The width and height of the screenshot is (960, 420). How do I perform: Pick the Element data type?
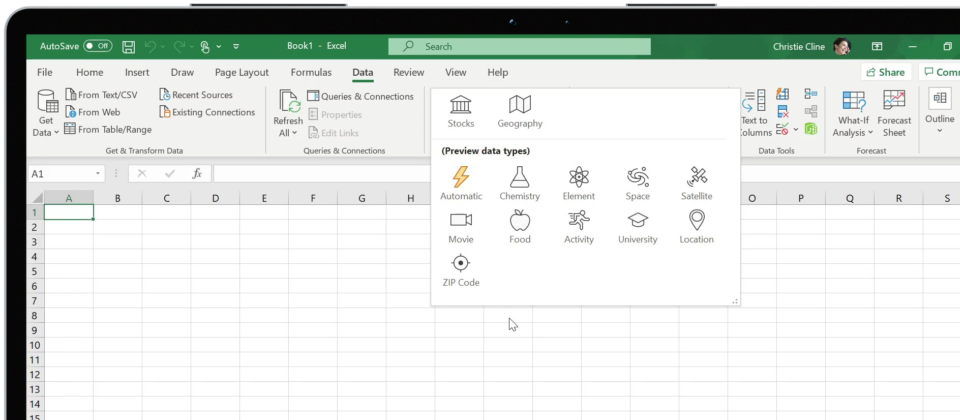[x=579, y=184]
